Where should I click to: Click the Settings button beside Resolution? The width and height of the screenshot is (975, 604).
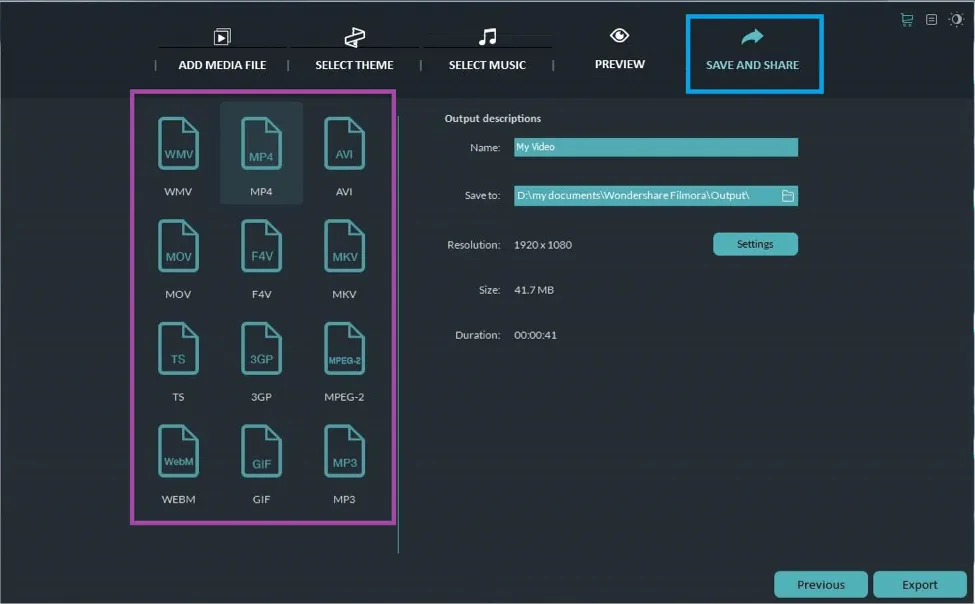click(x=755, y=244)
